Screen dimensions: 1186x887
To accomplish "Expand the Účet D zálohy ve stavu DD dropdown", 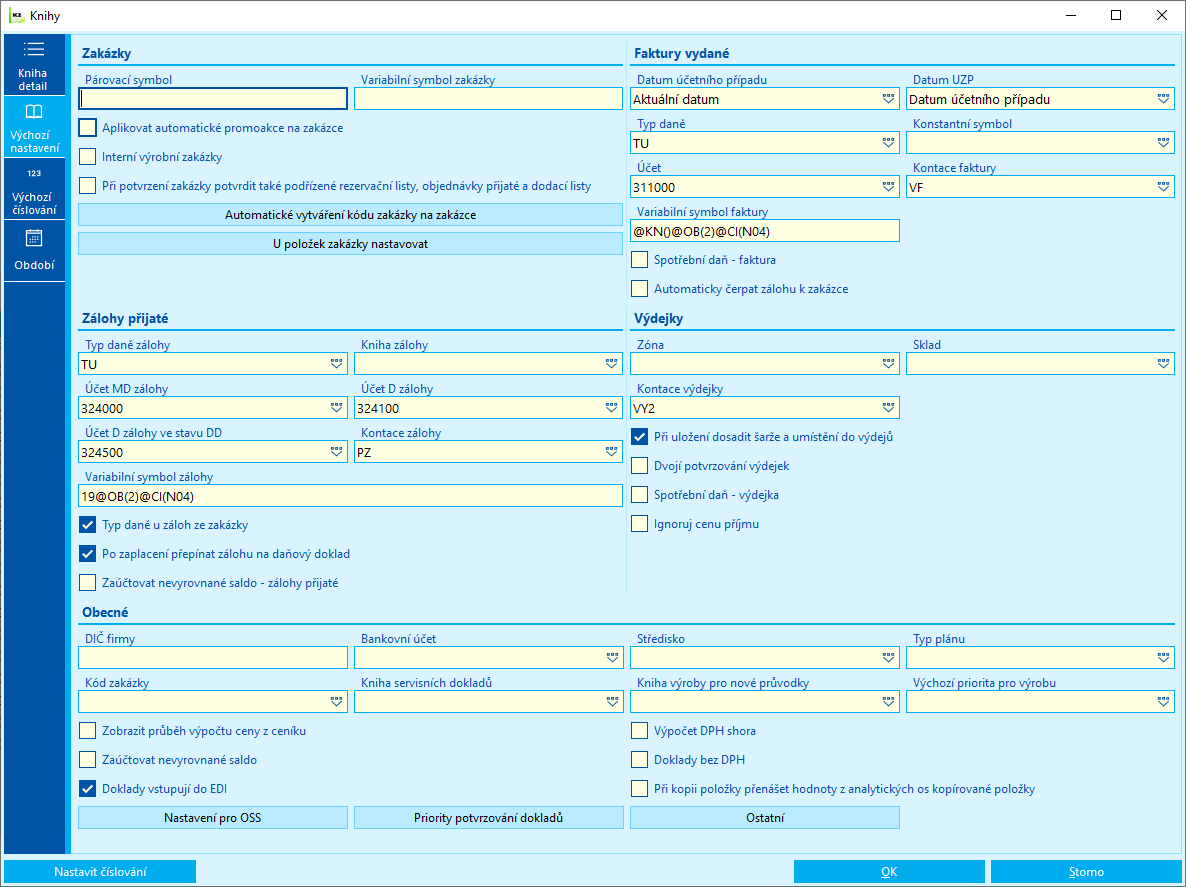I will (337, 452).
